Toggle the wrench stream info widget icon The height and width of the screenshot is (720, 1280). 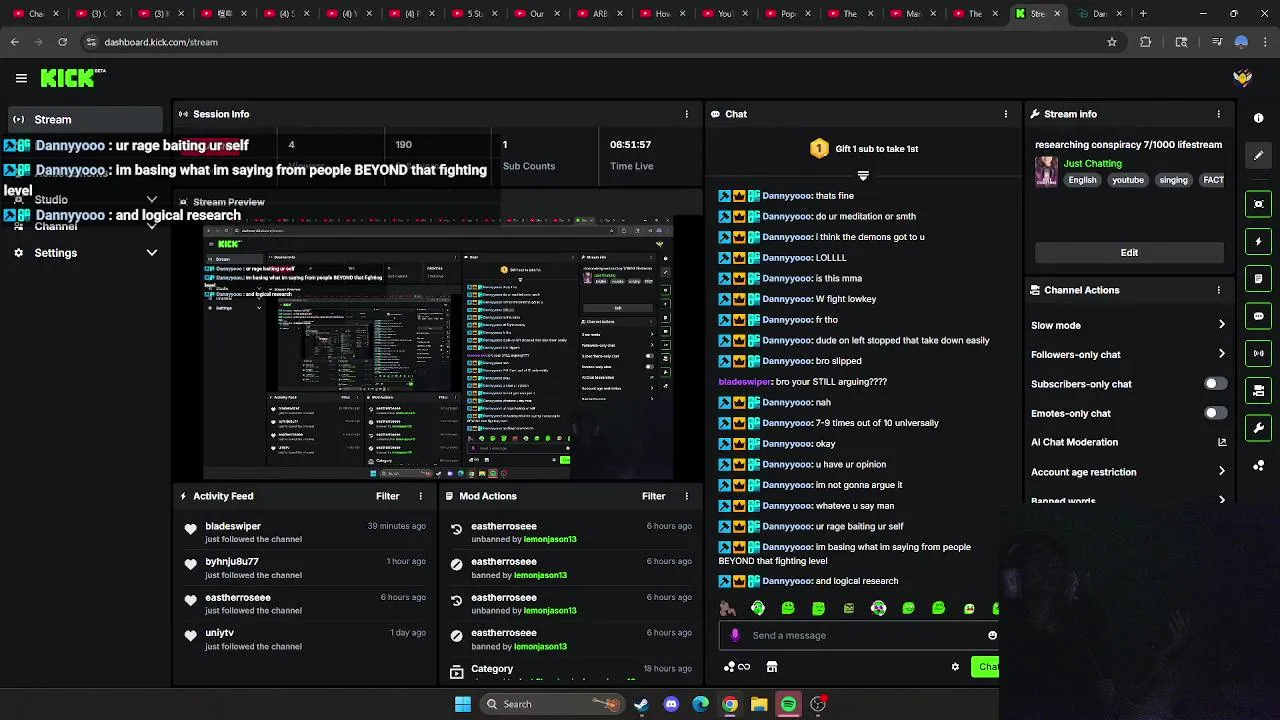tap(1258, 428)
